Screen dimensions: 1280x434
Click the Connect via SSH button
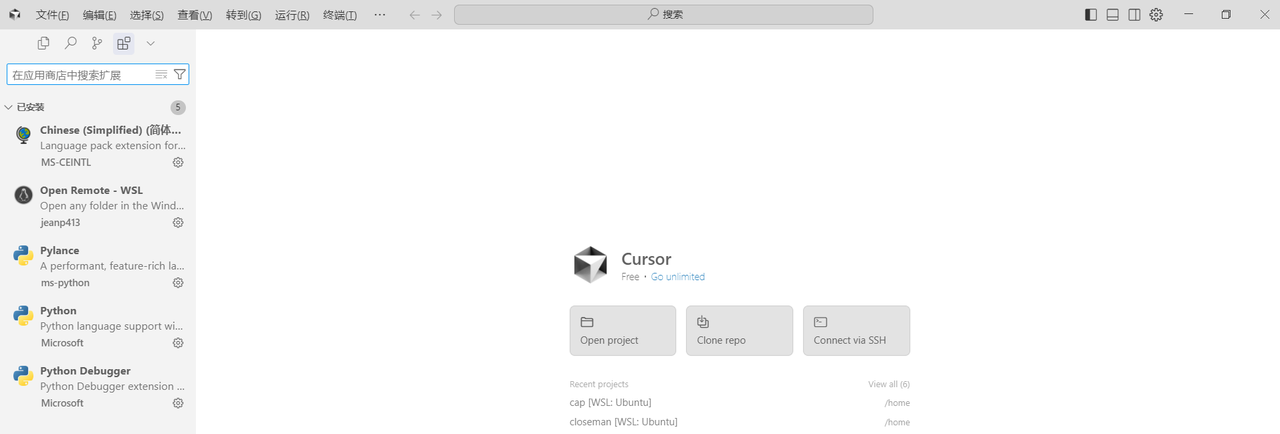coord(857,331)
